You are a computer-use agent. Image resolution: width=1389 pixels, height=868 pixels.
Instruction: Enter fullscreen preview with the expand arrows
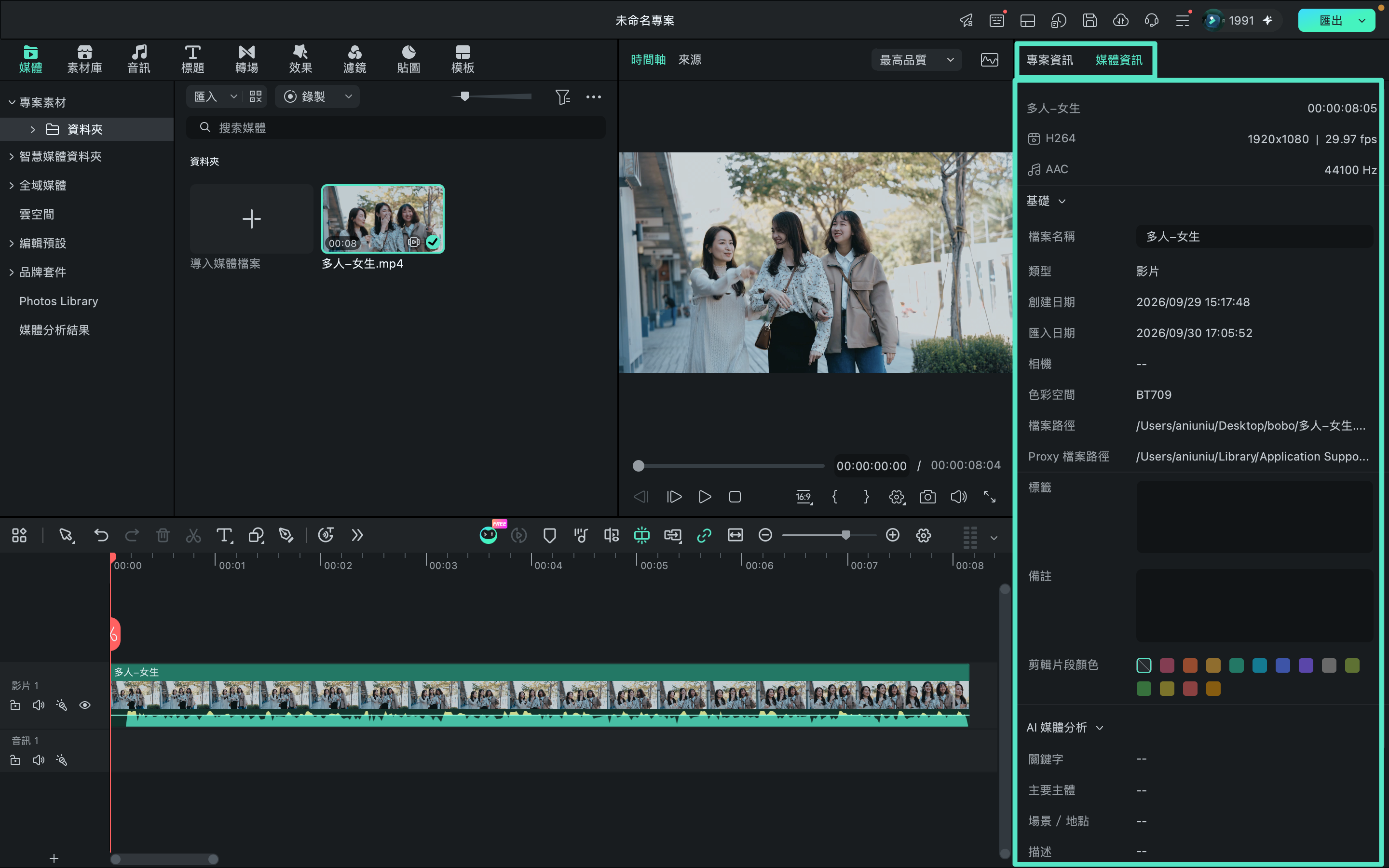pos(990,497)
